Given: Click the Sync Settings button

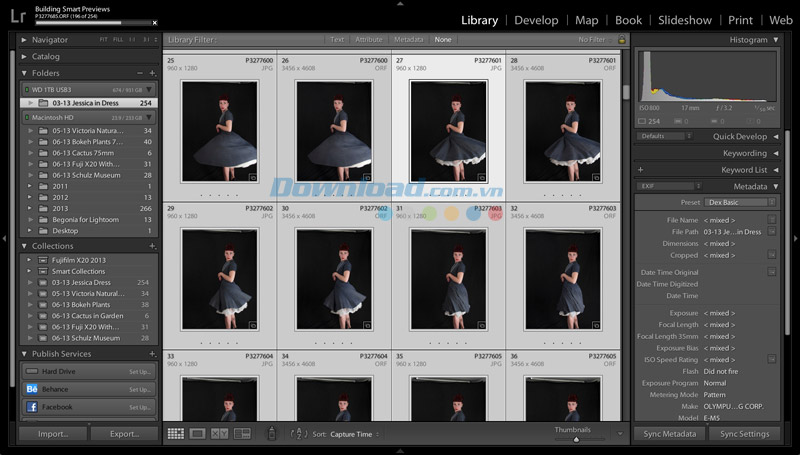Looking at the screenshot, I should [744, 434].
